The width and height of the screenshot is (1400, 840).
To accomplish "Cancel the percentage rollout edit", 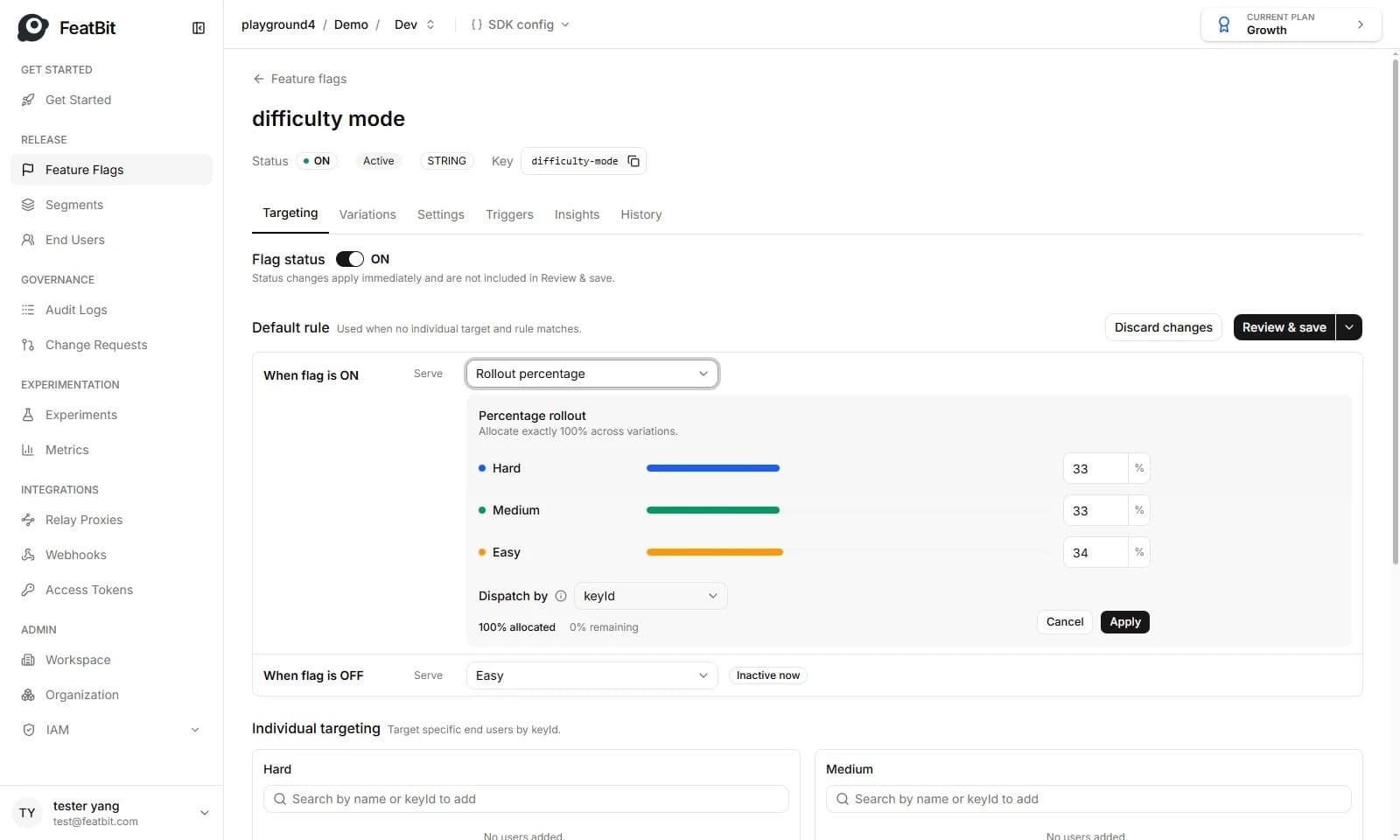I will pos(1065,622).
